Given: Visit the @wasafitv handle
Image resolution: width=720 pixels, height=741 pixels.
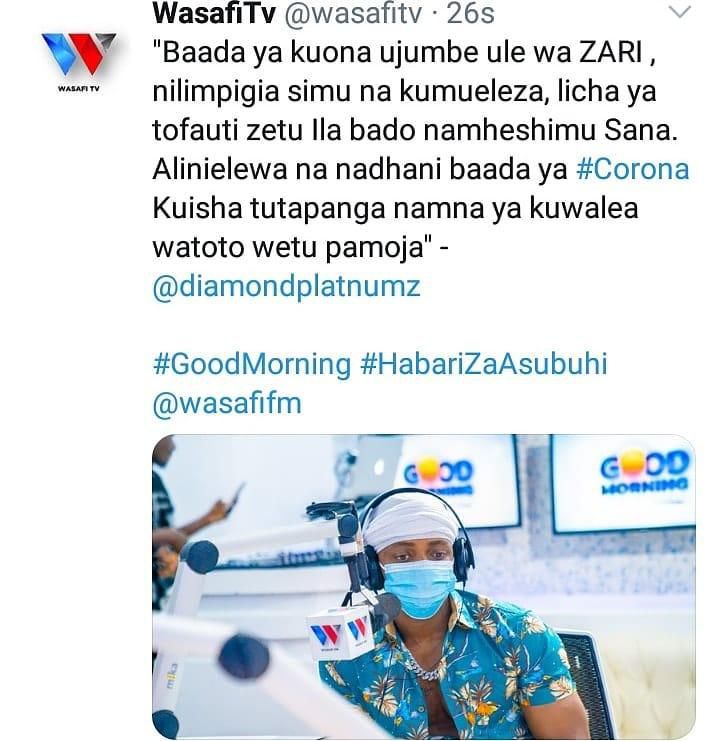Looking at the screenshot, I should 352,14.
